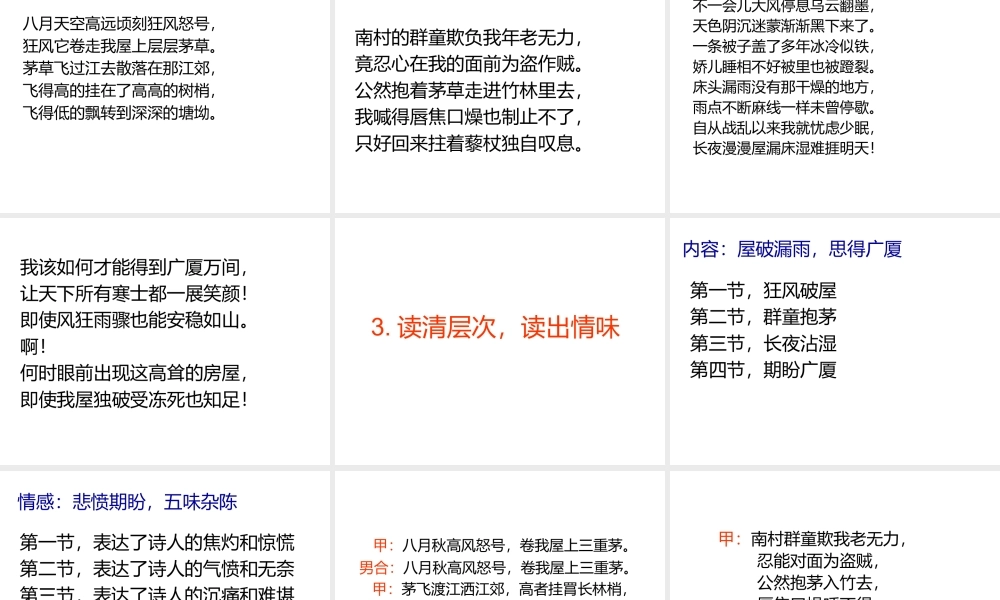Click the line '天色阴沉迷蒙渐渐黑下来了'
This screenshot has width=1000, height=600.
point(784,26)
